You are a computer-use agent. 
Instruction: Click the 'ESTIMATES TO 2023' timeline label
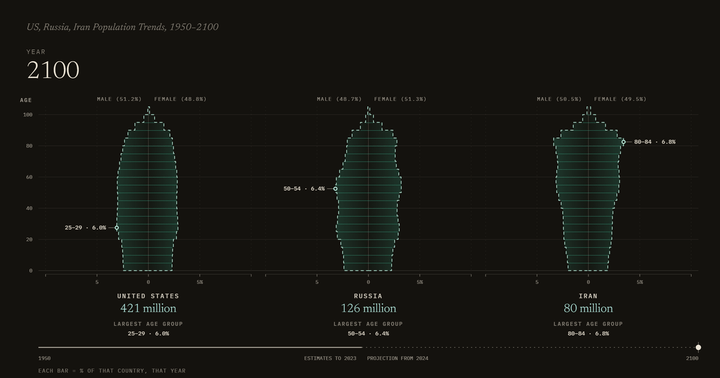(x=330, y=358)
